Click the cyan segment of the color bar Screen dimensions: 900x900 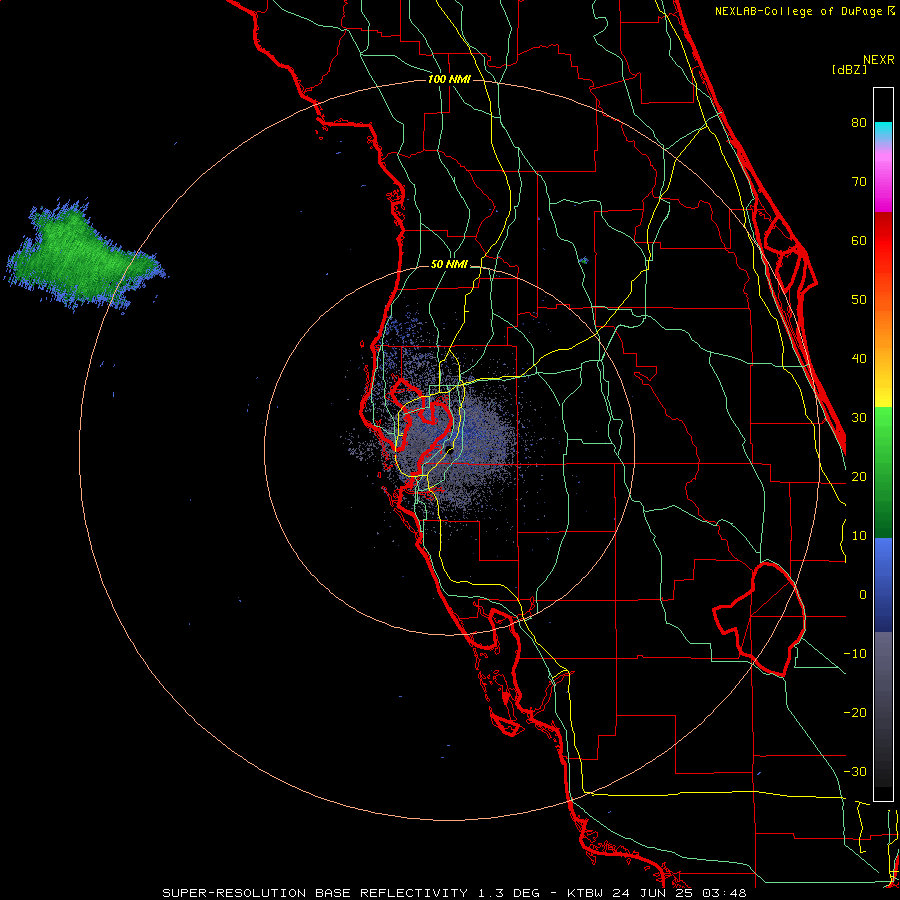tap(883, 132)
